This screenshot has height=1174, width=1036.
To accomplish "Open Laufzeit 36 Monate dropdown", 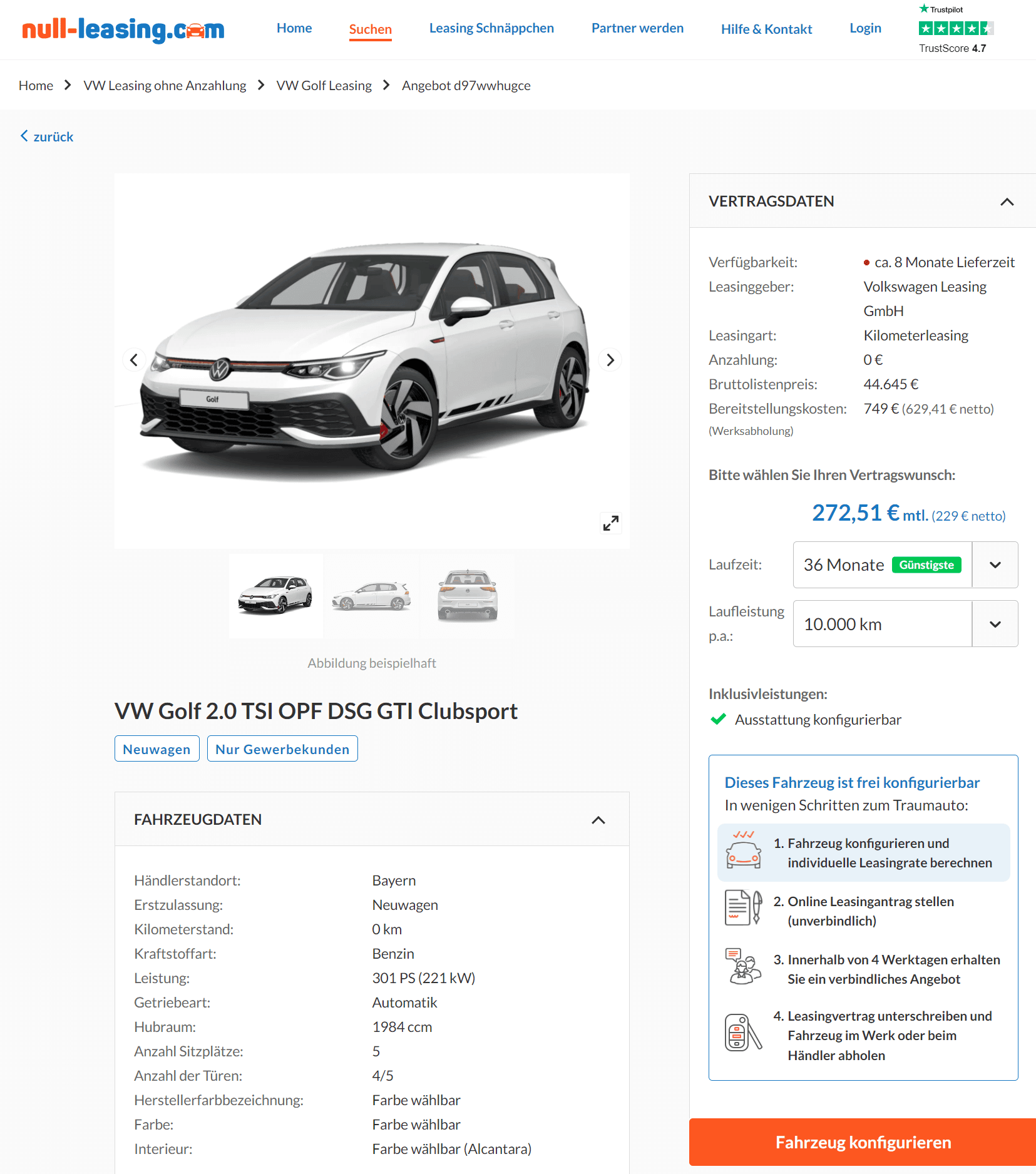I will coord(905,565).
